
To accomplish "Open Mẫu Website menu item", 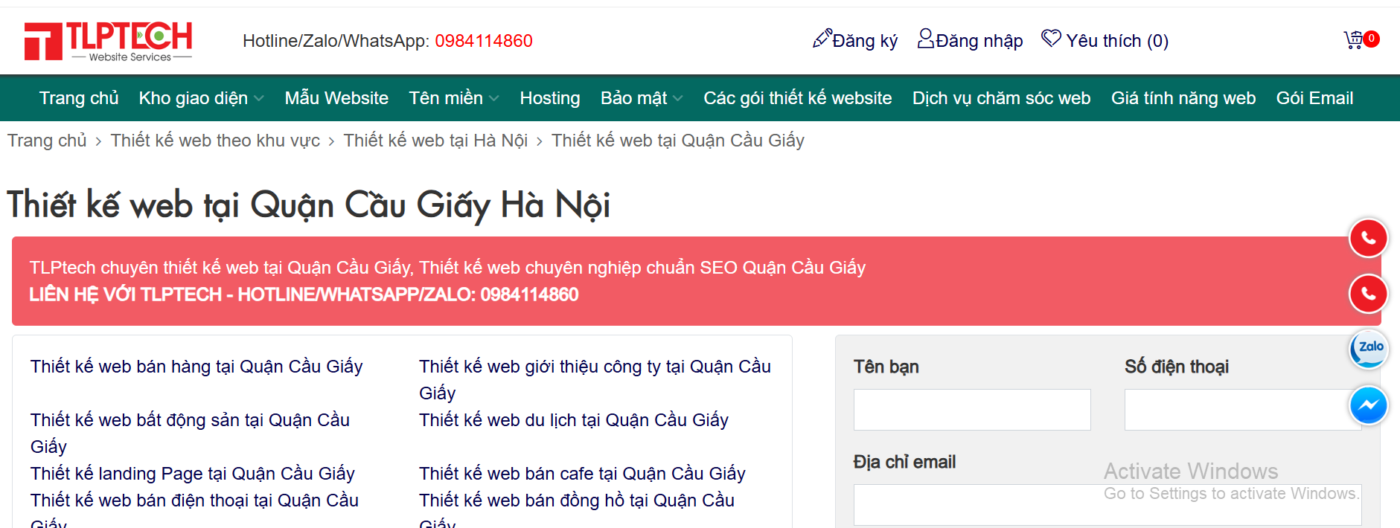I will (x=336, y=98).
